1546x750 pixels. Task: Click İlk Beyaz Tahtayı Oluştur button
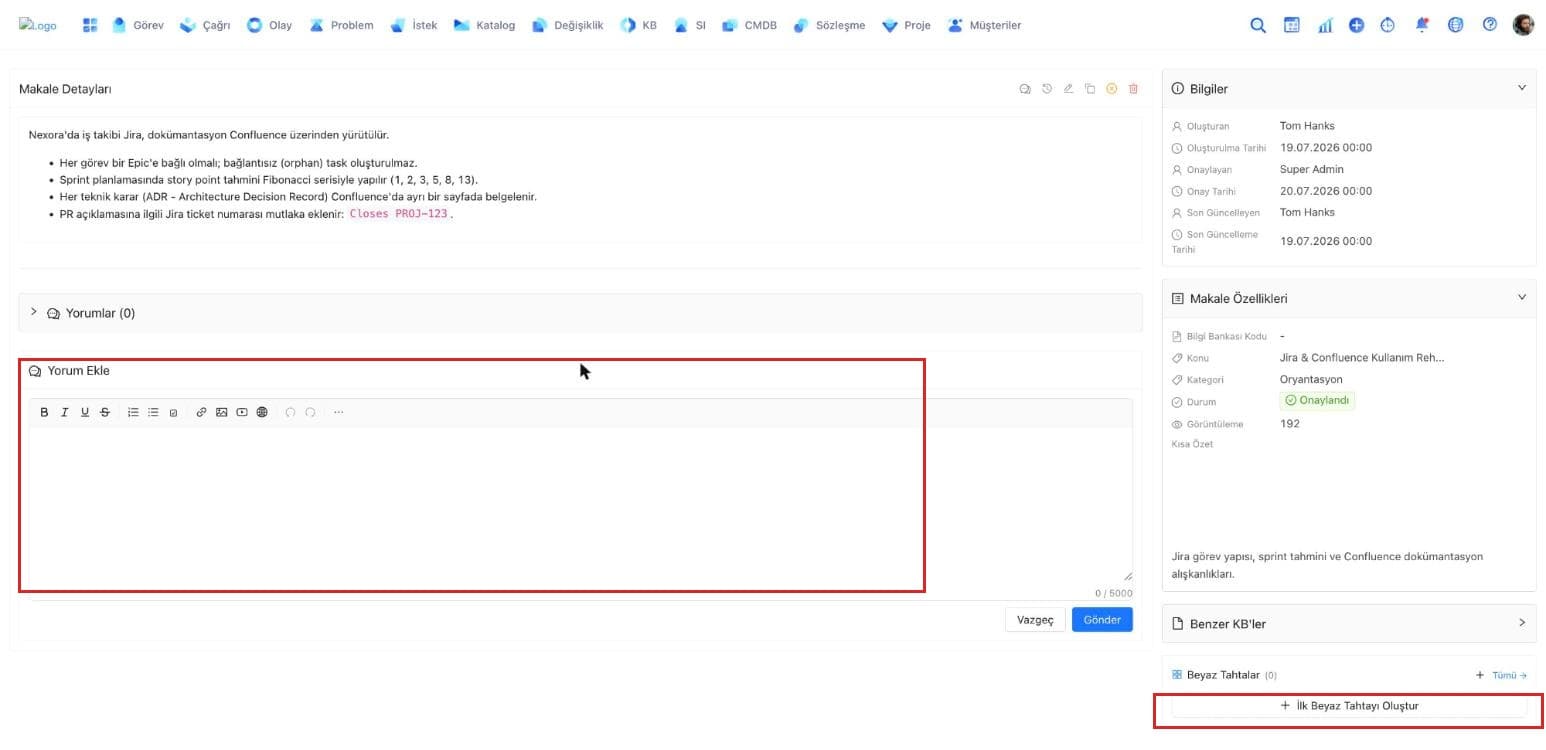[1349, 706]
